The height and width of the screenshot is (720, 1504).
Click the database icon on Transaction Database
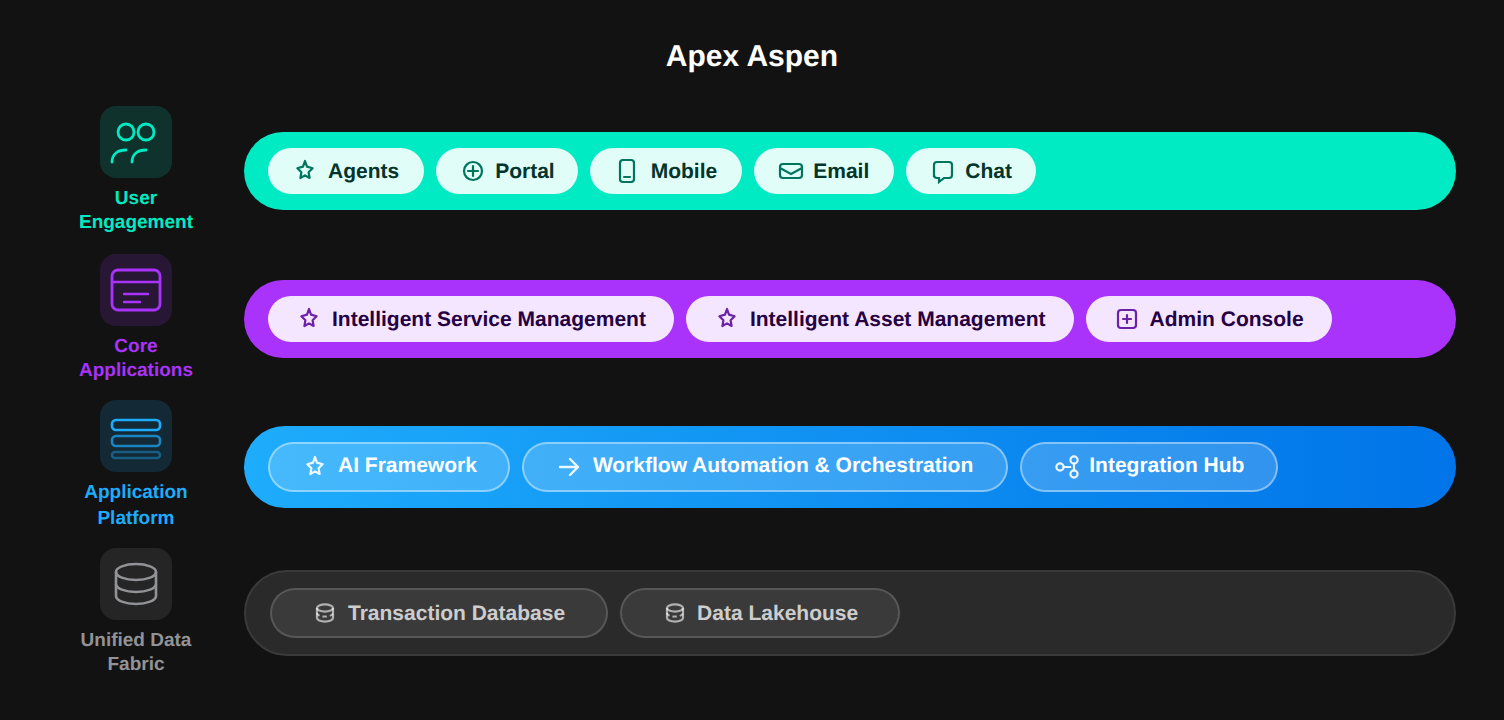(x=324, y=612)
